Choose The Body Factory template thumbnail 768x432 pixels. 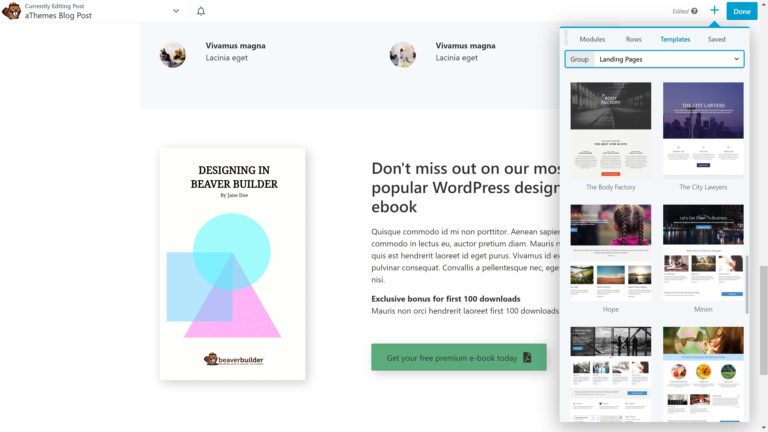click(x=611, y=130)
